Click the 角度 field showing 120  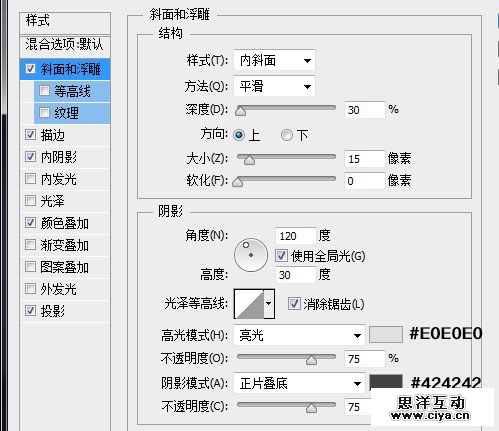[x=296, y=236]
